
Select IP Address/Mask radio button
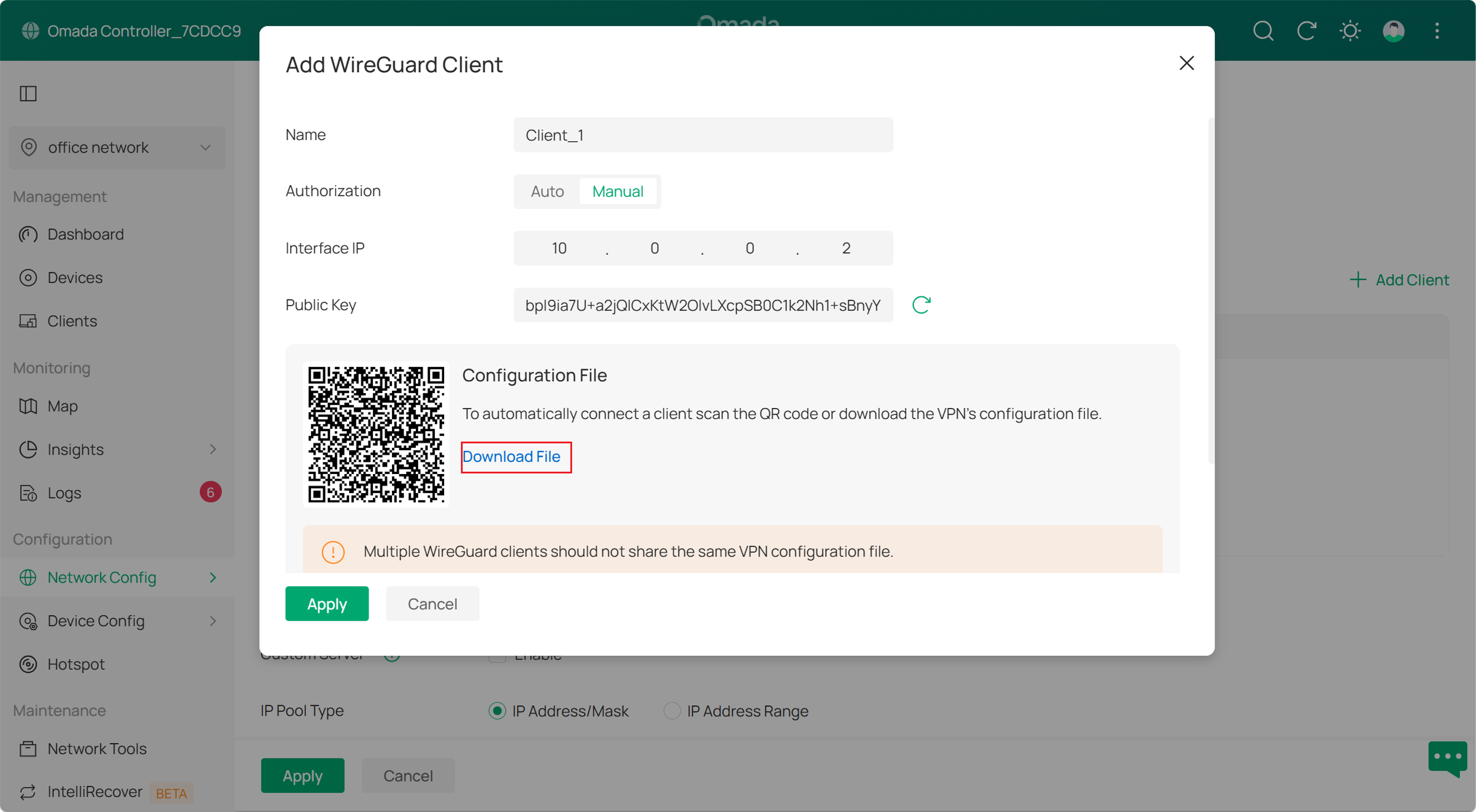[497, 711]
